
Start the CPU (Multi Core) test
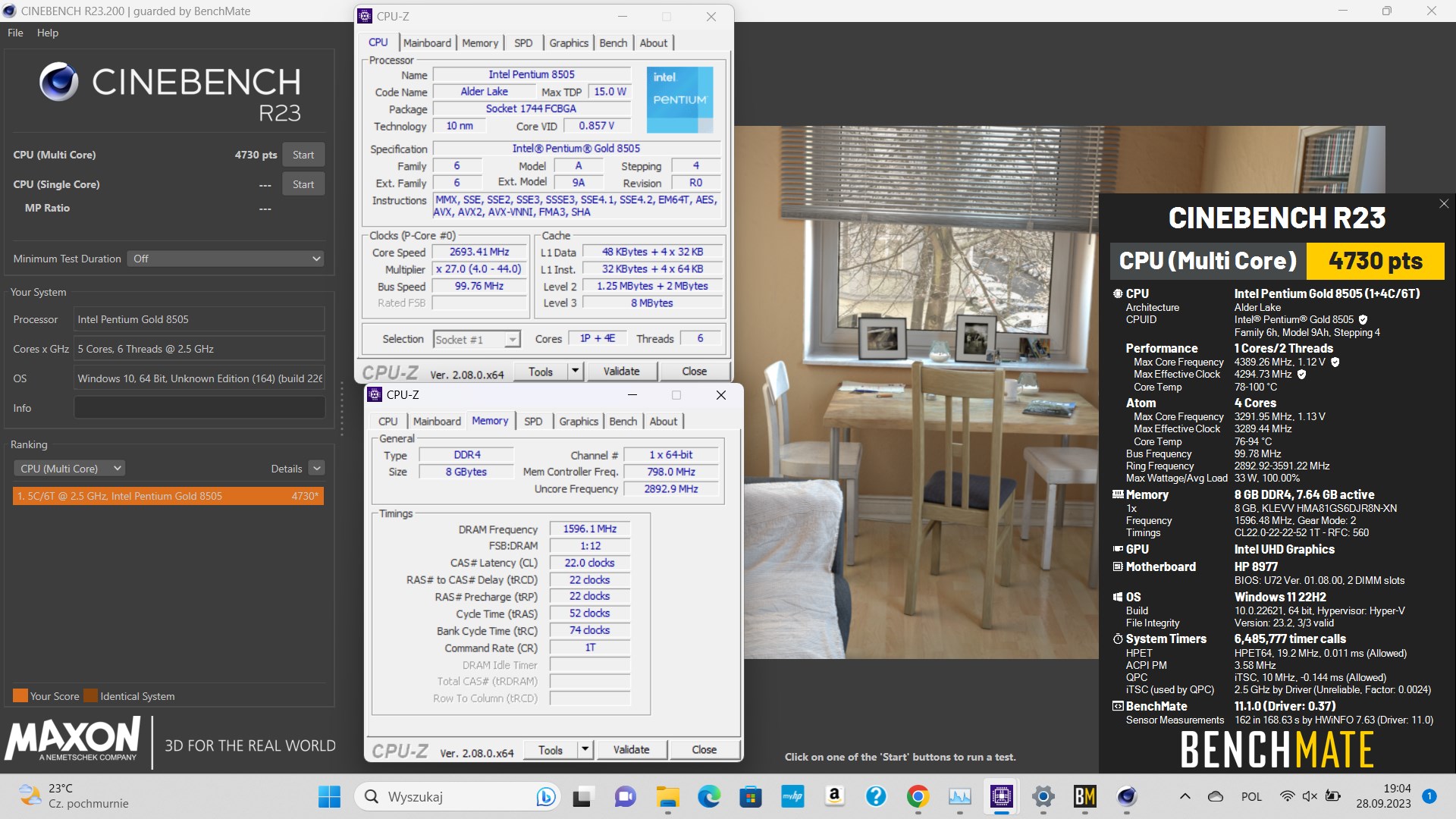(x=303, y=155)
